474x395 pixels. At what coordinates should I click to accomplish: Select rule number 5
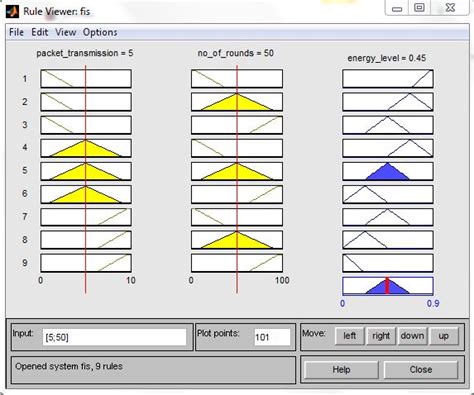click(x=25, y=171)
